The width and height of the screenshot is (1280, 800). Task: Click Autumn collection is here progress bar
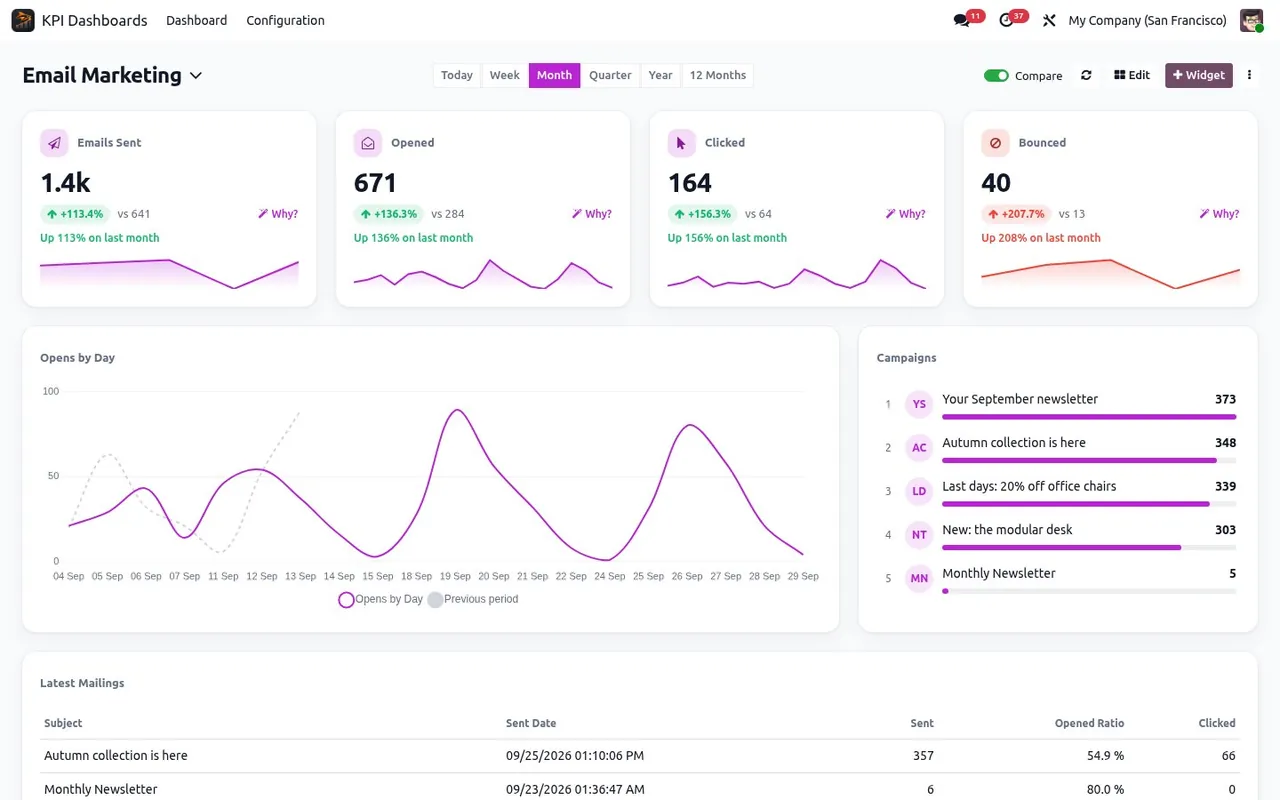tap(1089, 460)
